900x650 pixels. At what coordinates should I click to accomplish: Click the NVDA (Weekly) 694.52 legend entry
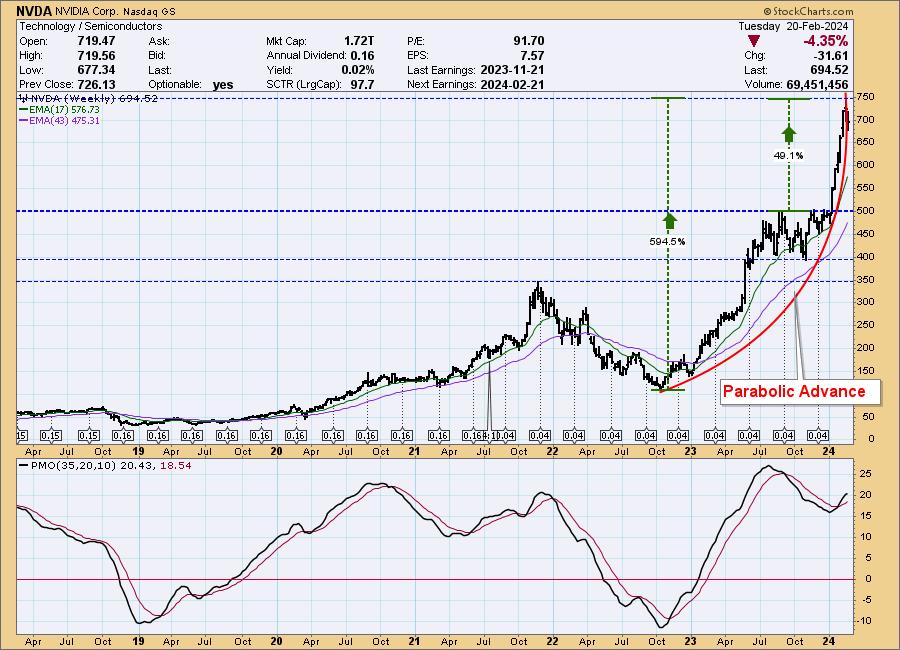[88, 98]
